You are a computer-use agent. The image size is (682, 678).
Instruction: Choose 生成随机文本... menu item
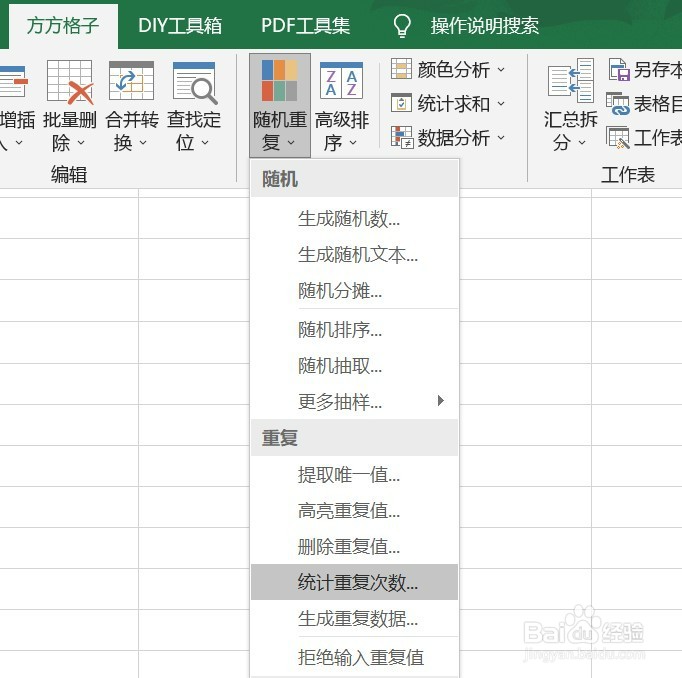pos(354,255)
